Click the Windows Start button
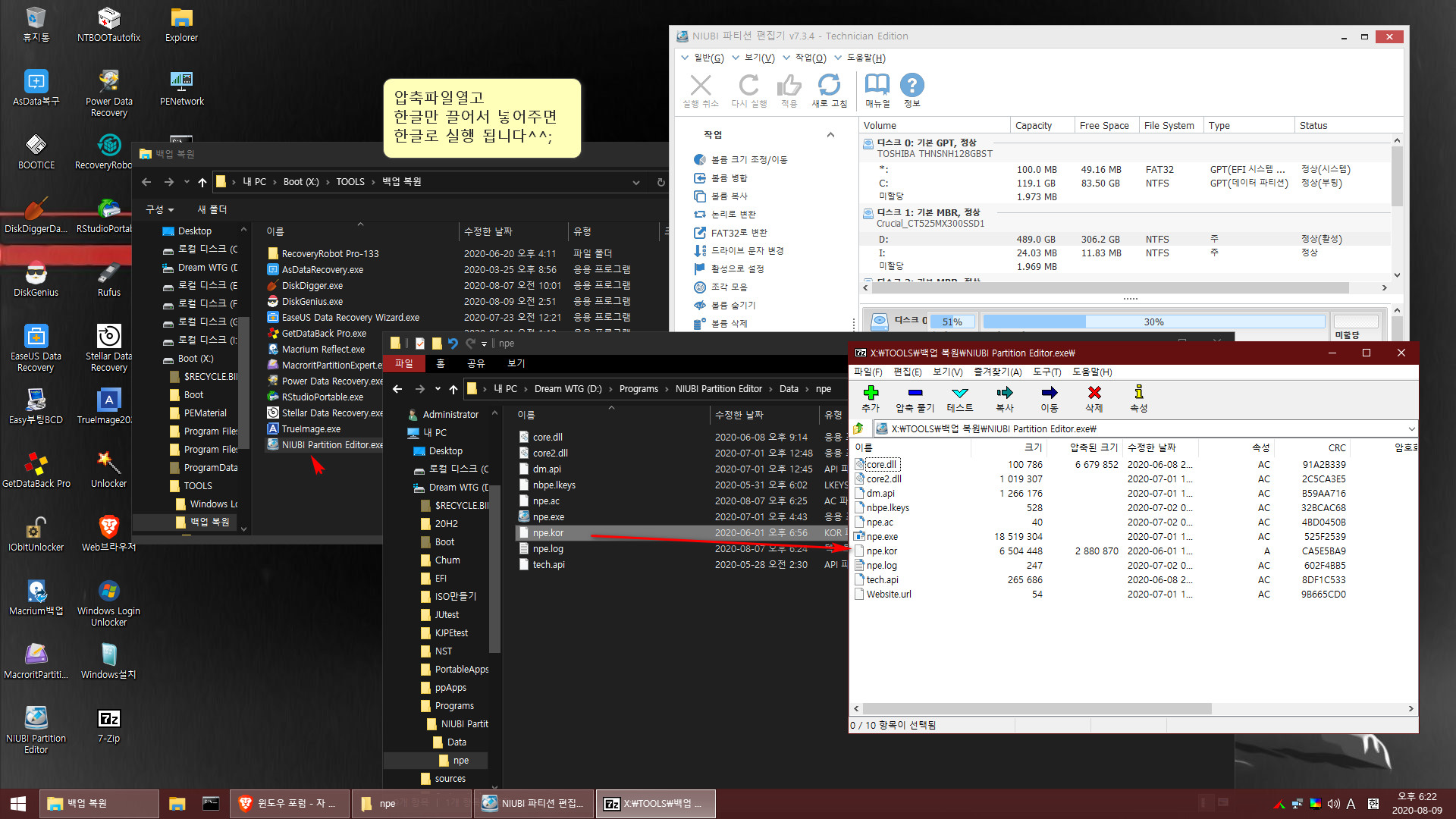The width and height of the screenshot is (1456, 819). [18, 803]
